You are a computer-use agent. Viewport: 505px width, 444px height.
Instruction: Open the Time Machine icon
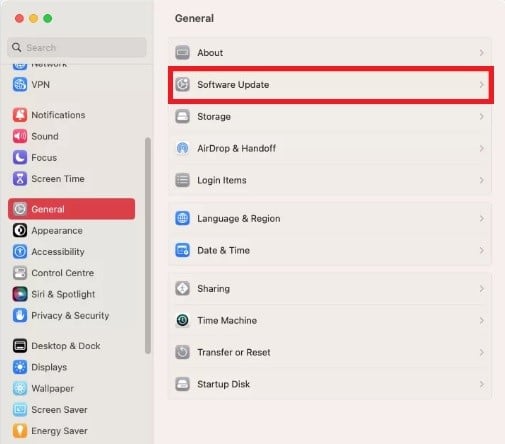182,320
